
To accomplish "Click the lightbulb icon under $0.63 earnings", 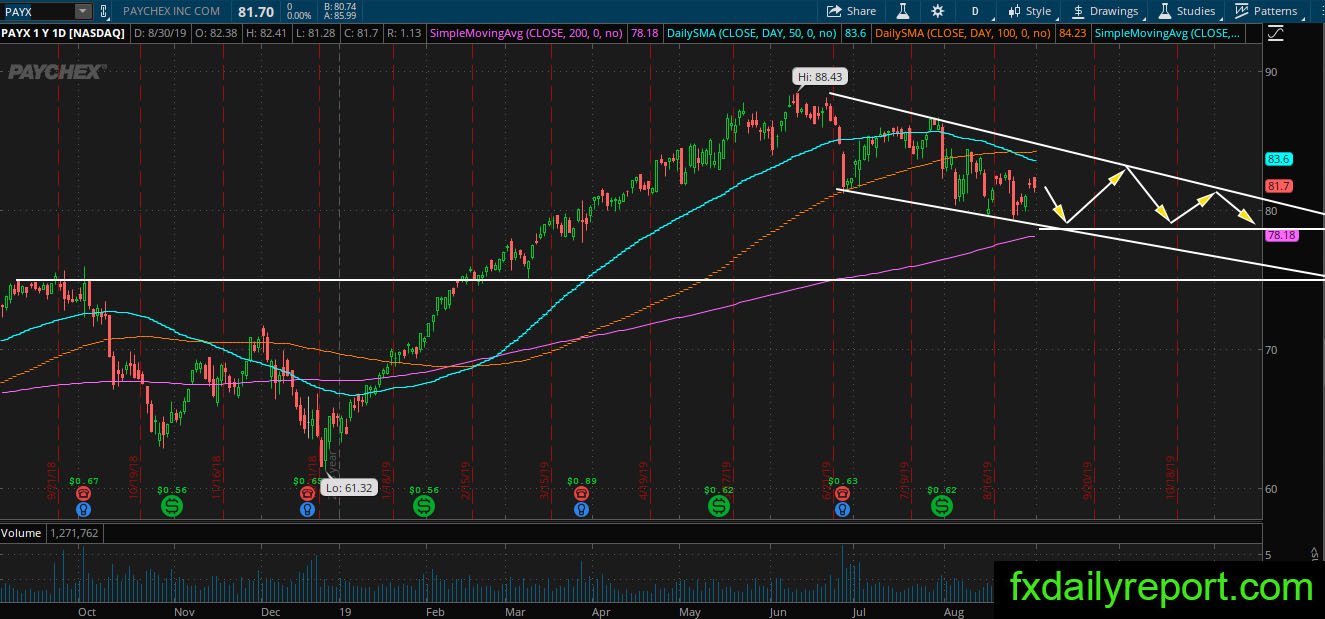I will 845,509.
